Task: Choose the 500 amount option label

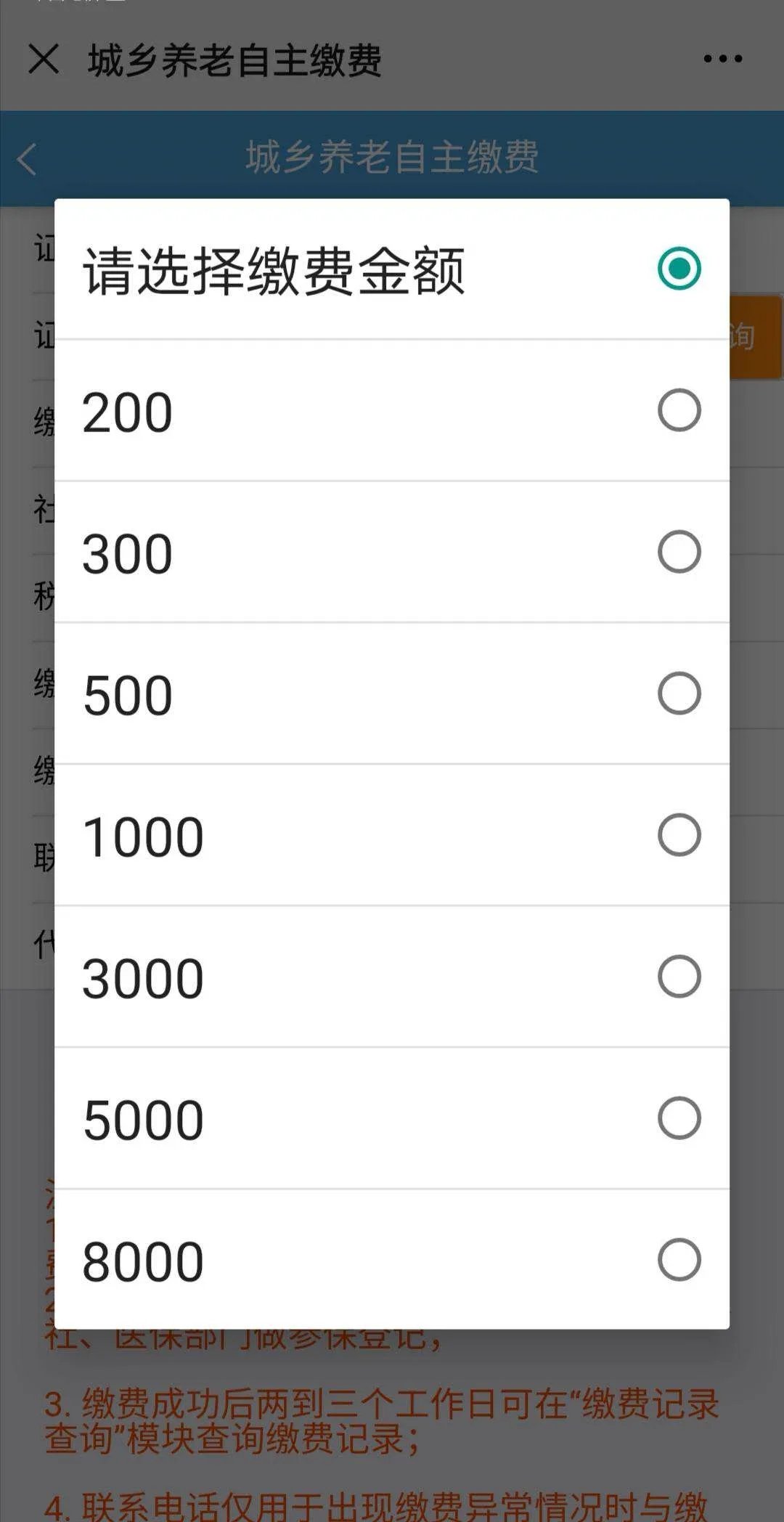Action: point(128,696)
